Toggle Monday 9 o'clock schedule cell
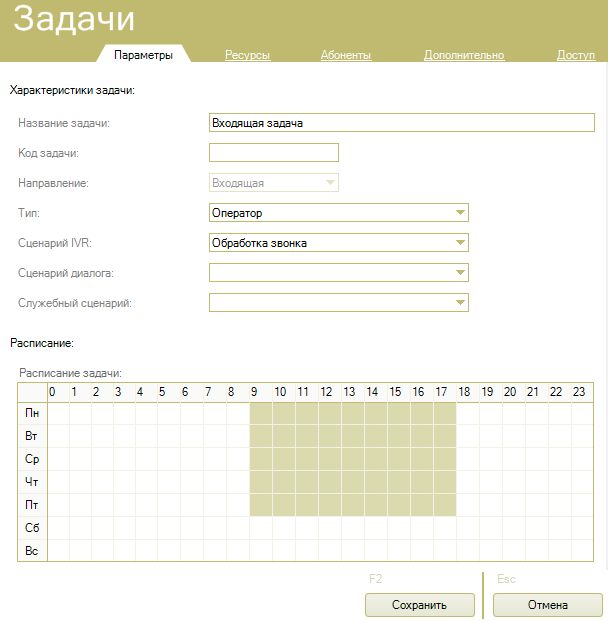 (259, 413)
